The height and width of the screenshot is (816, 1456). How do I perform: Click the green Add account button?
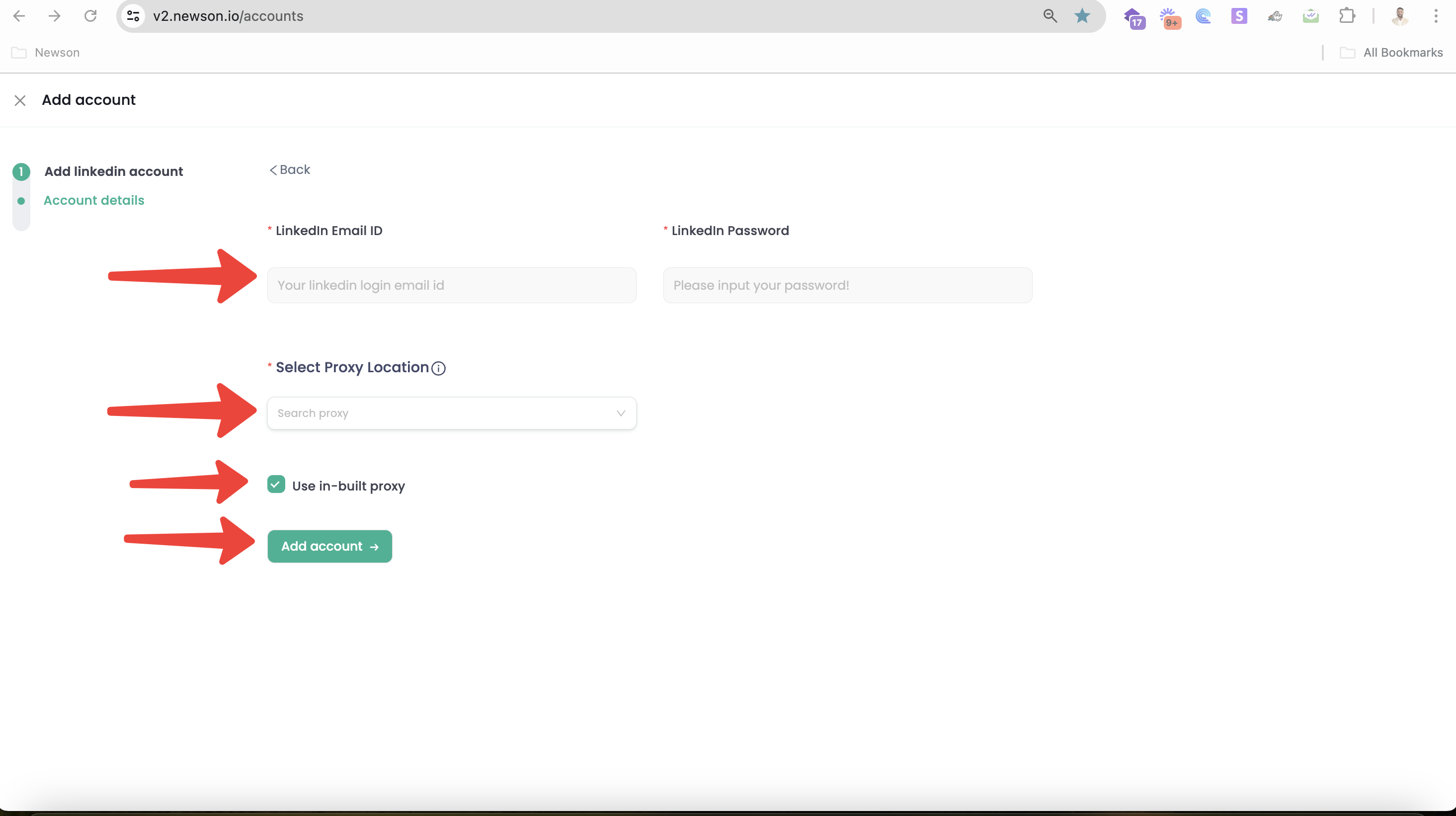click(x=329, y=546)
